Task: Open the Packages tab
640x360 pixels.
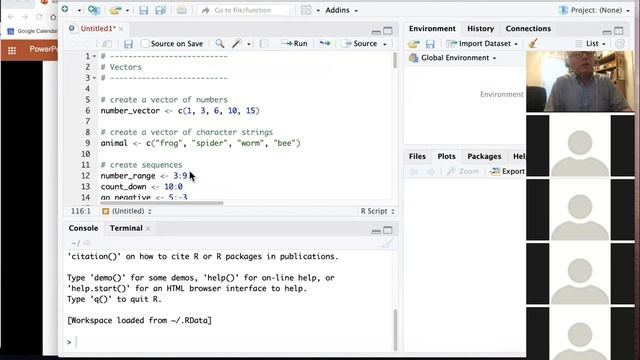Action: (484, 156)
